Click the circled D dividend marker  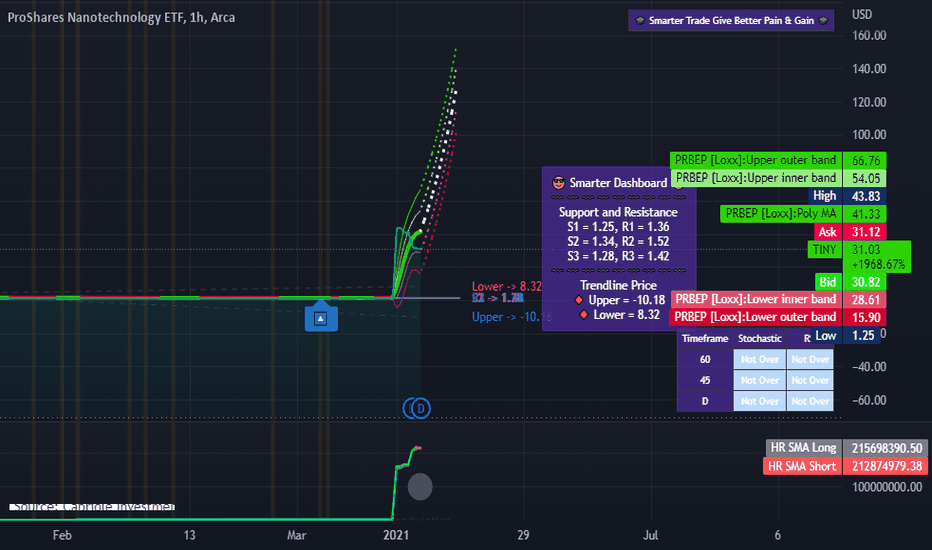pyautogui.click(x=421, y=408)
